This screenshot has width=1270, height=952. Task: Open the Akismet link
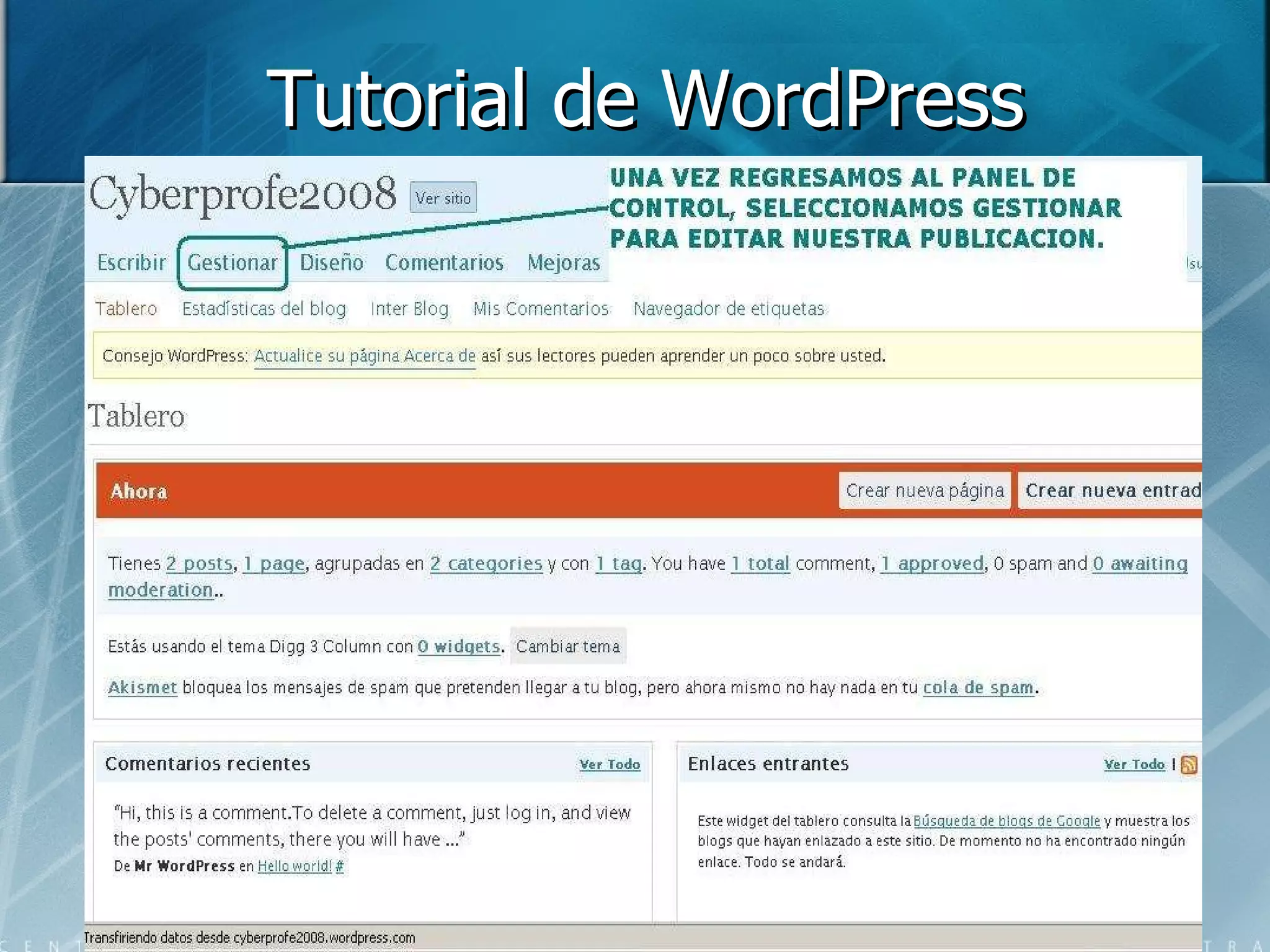tap(143, 687)
